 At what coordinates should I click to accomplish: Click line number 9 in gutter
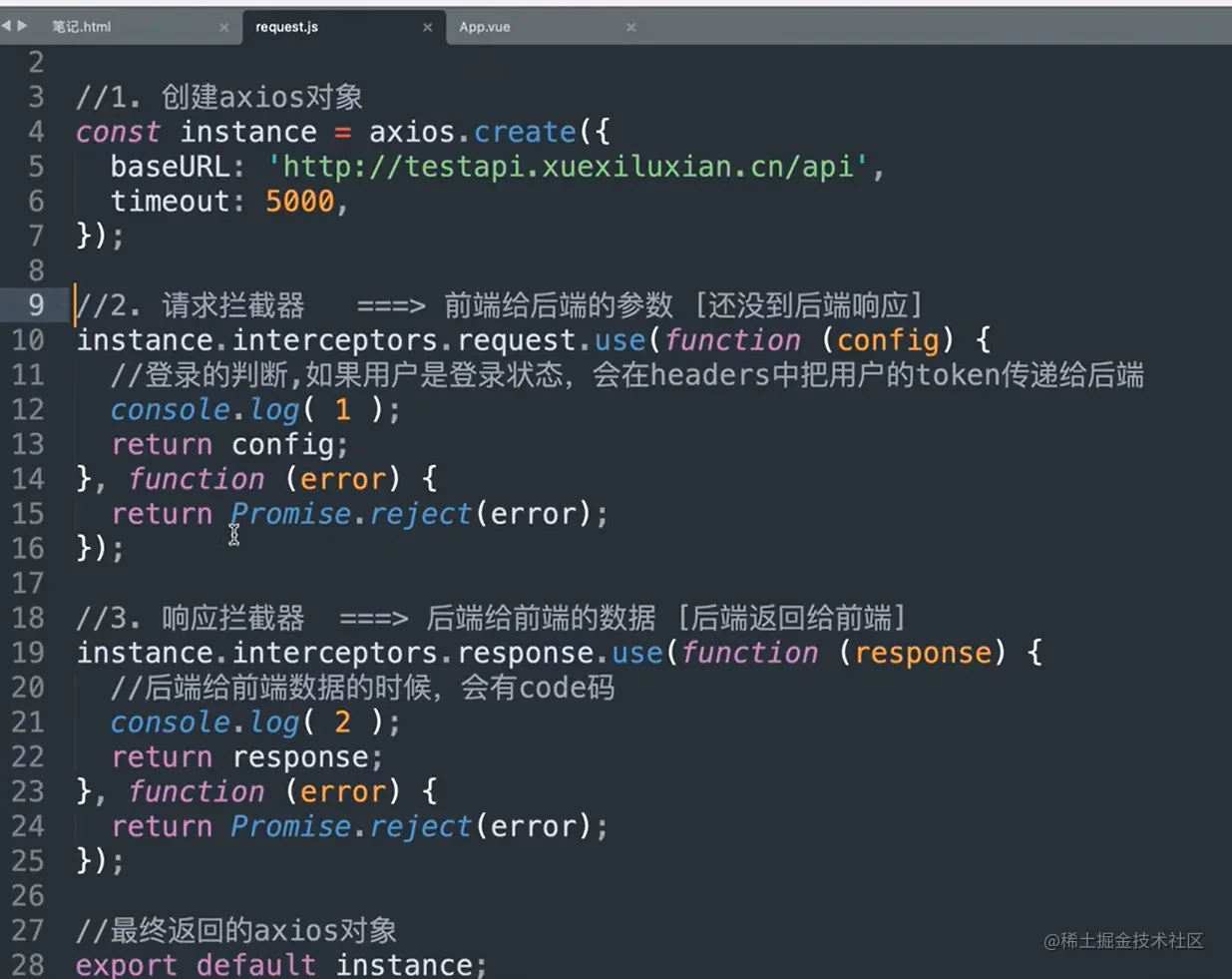[36, 305]
